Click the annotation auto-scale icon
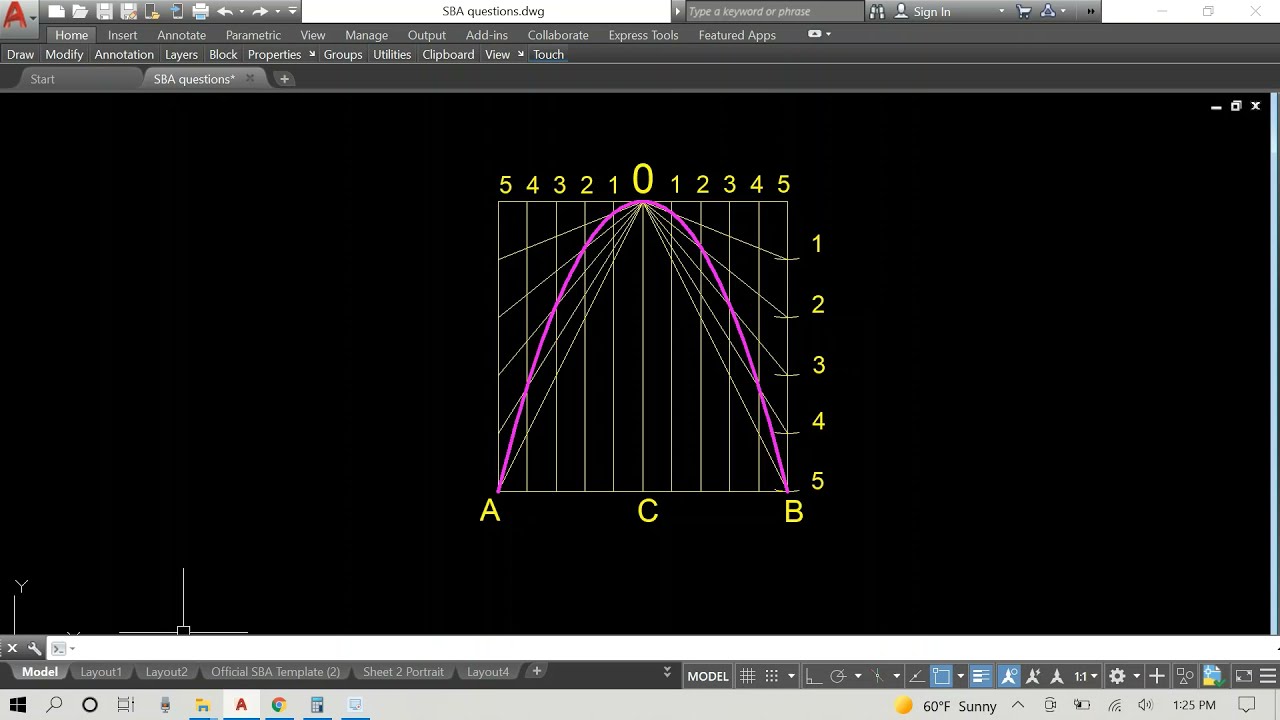1280x720 pixels. [1032, 676]
